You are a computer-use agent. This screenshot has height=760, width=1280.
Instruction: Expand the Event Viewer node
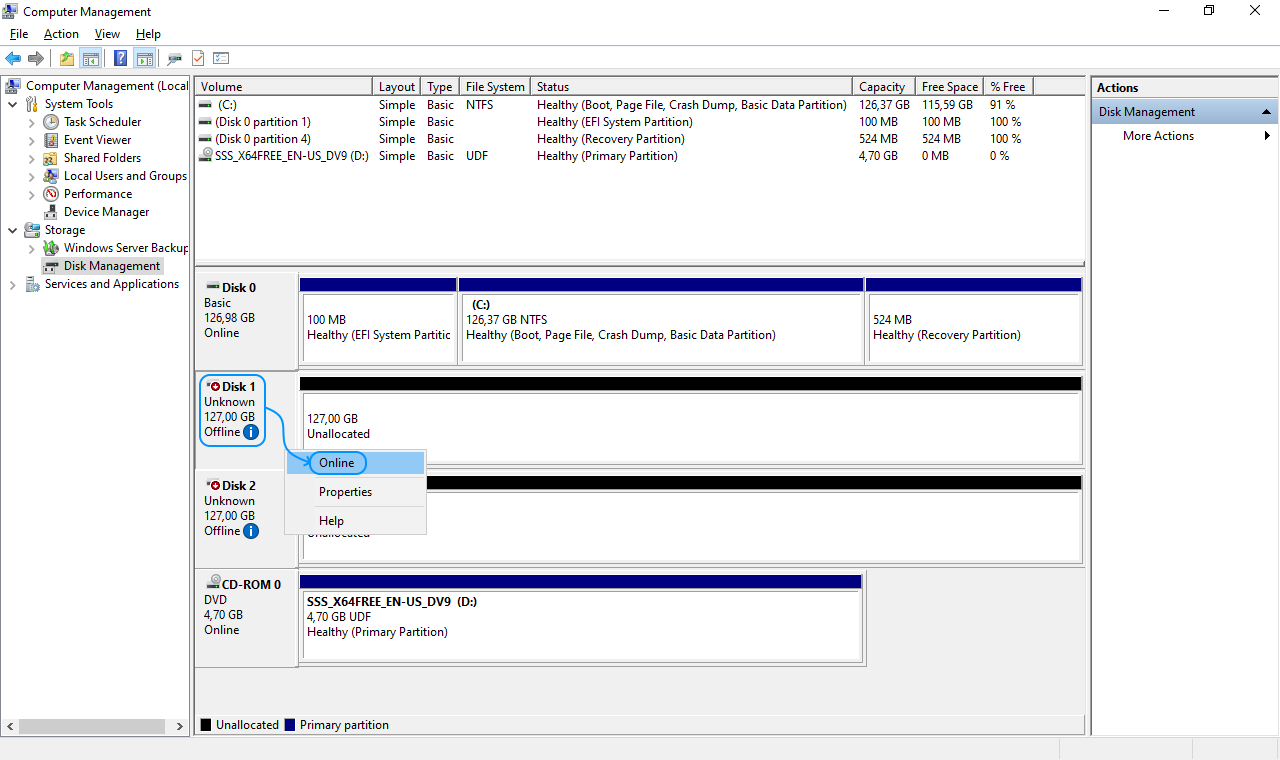click(x=32, y=140)
